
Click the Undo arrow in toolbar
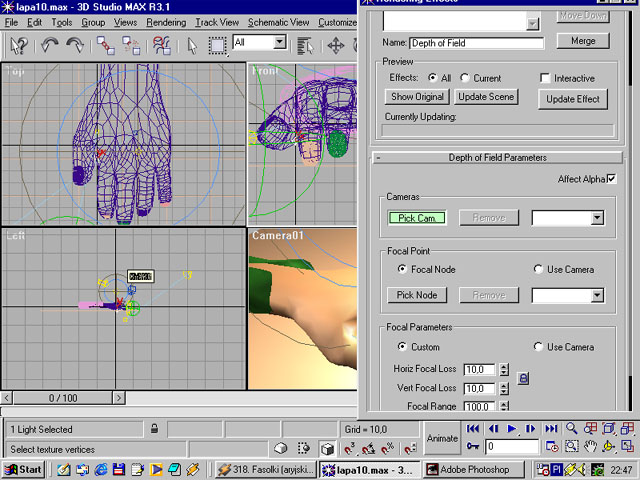pos(49,45)
